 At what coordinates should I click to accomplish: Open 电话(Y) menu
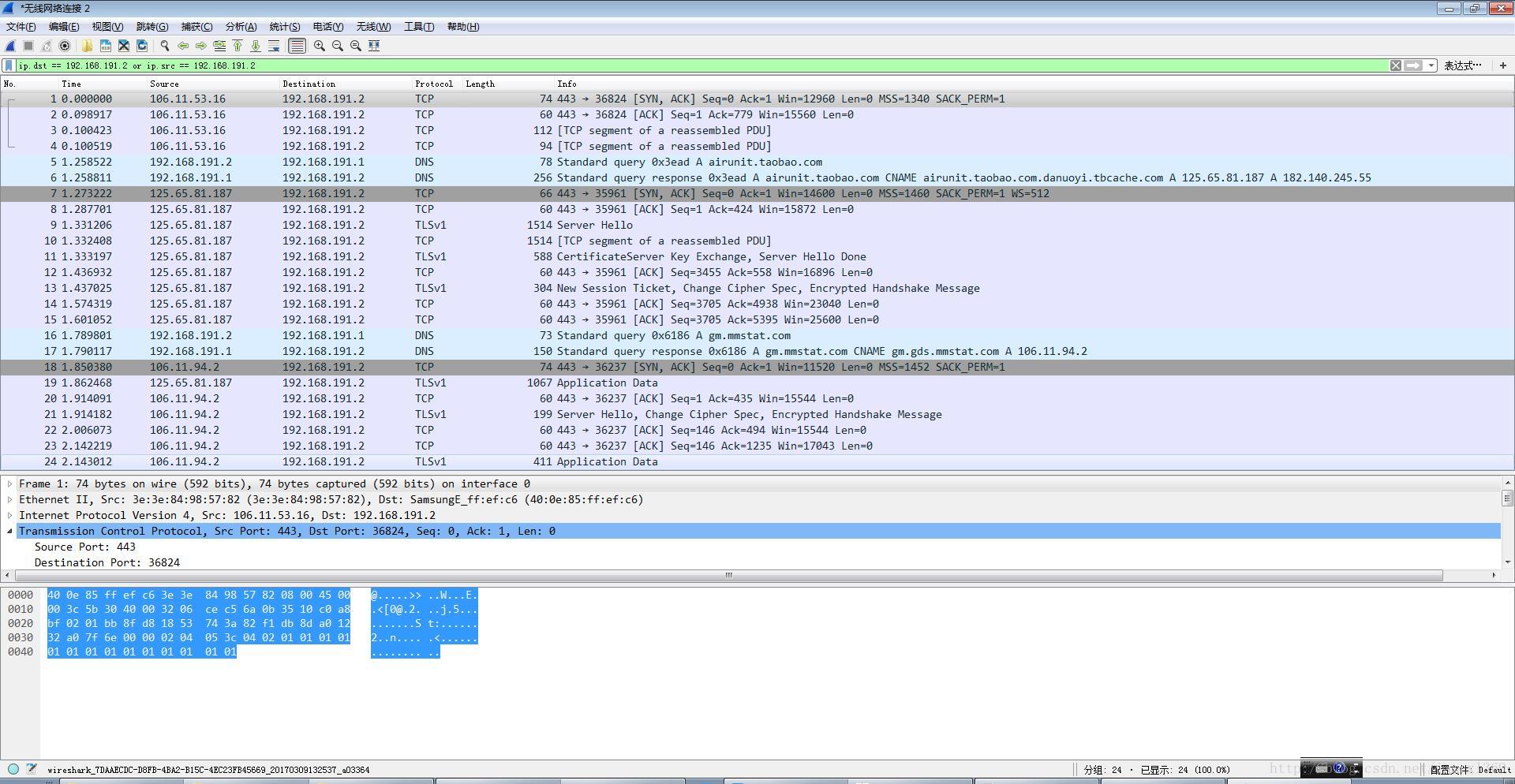tap(328, 27)
